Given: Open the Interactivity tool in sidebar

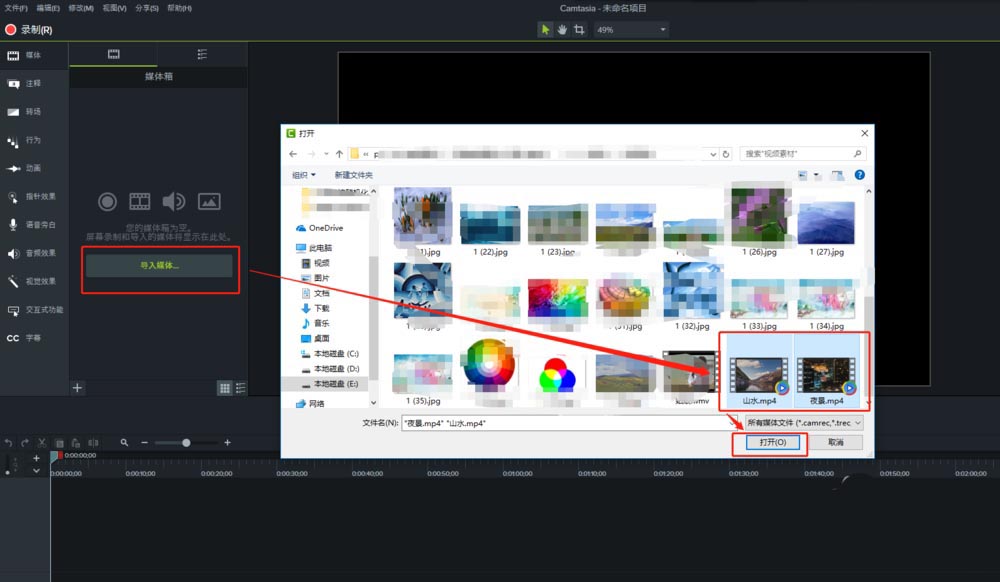Looking at the screenshot, I should [x=34, y=310].
